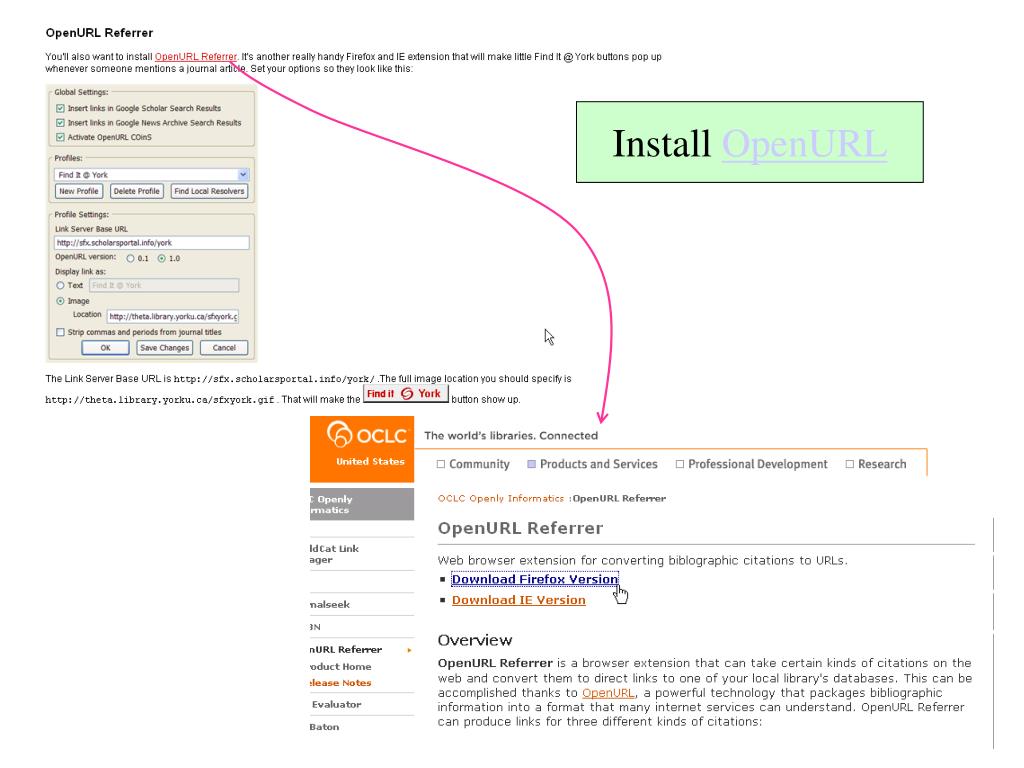Click the Download Firefox Version link
Image resolution: width=1024 pixels, height=768 pixels.
tap(535, 579)
